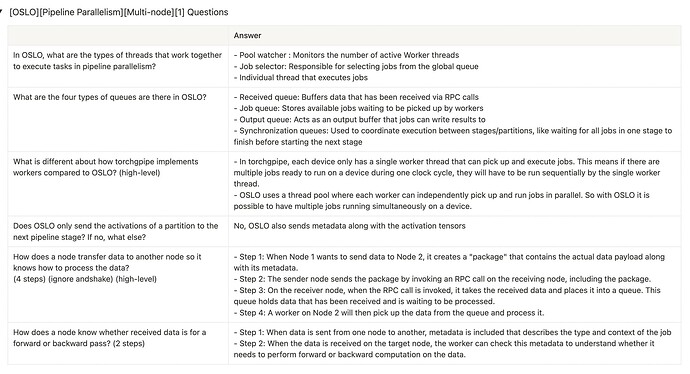The image size is (690, 374).
Task: Click the empty first column header cell
Action: point(118,36)
